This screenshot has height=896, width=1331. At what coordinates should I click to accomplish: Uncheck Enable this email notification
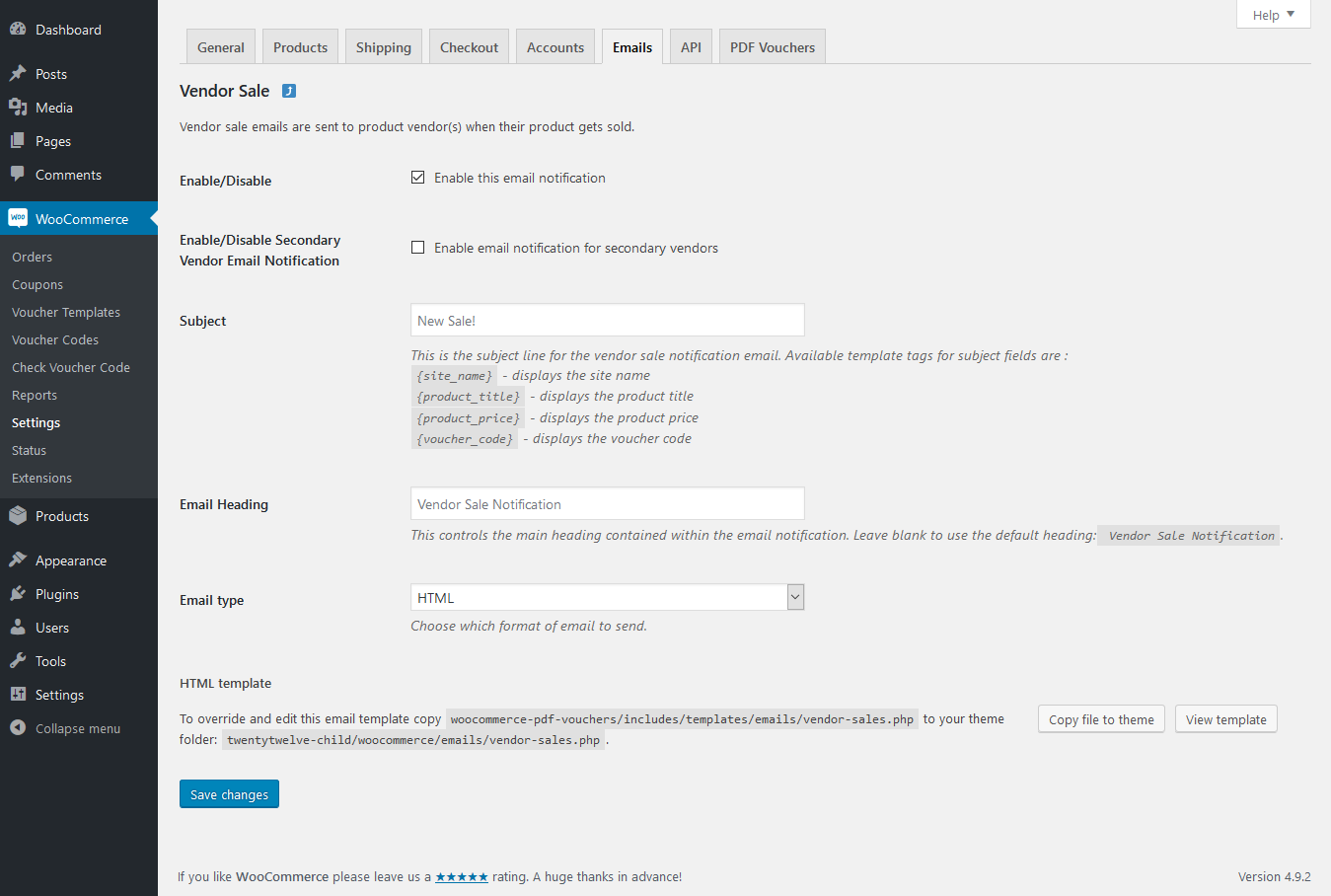coord(418,178)
